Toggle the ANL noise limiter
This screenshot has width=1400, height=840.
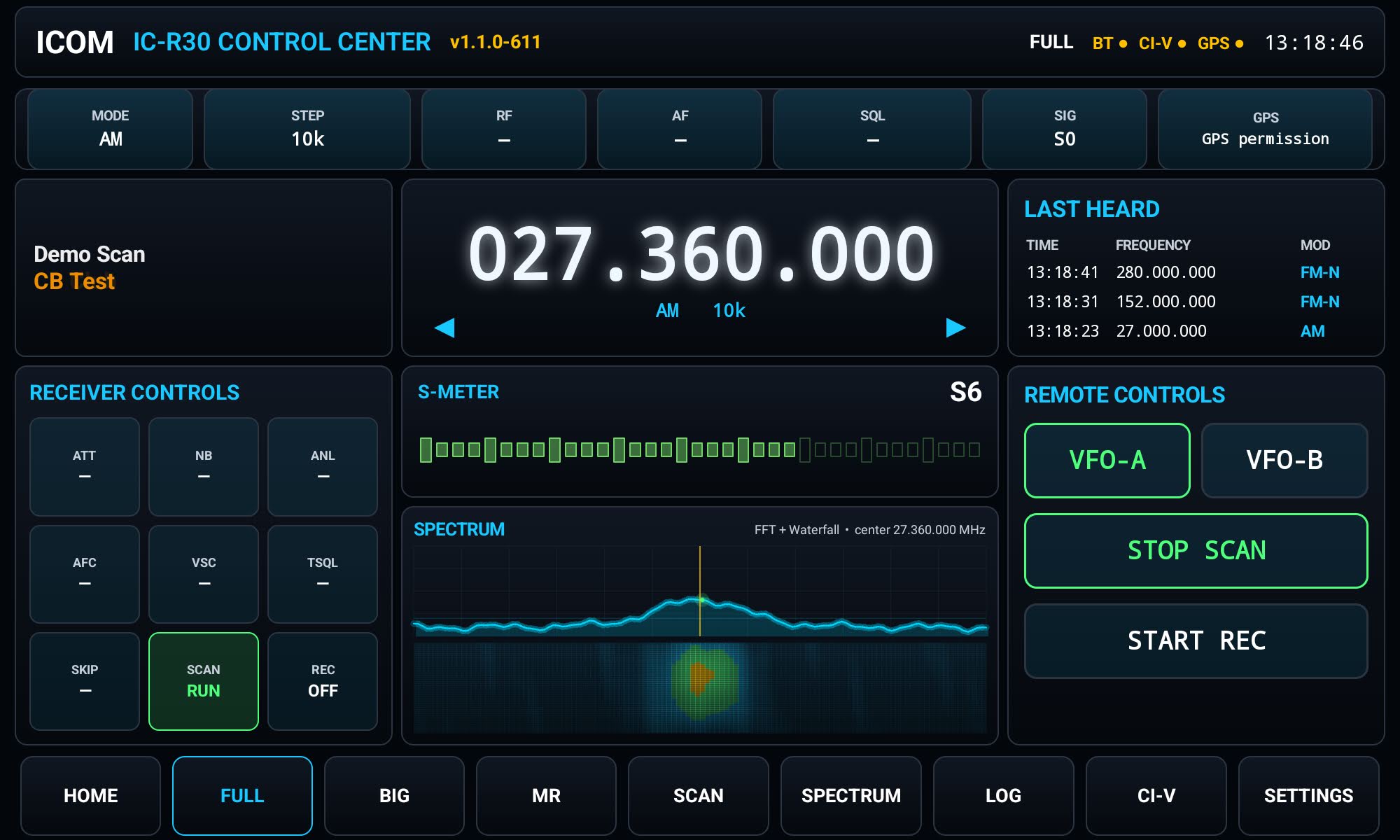pos(323,467)
